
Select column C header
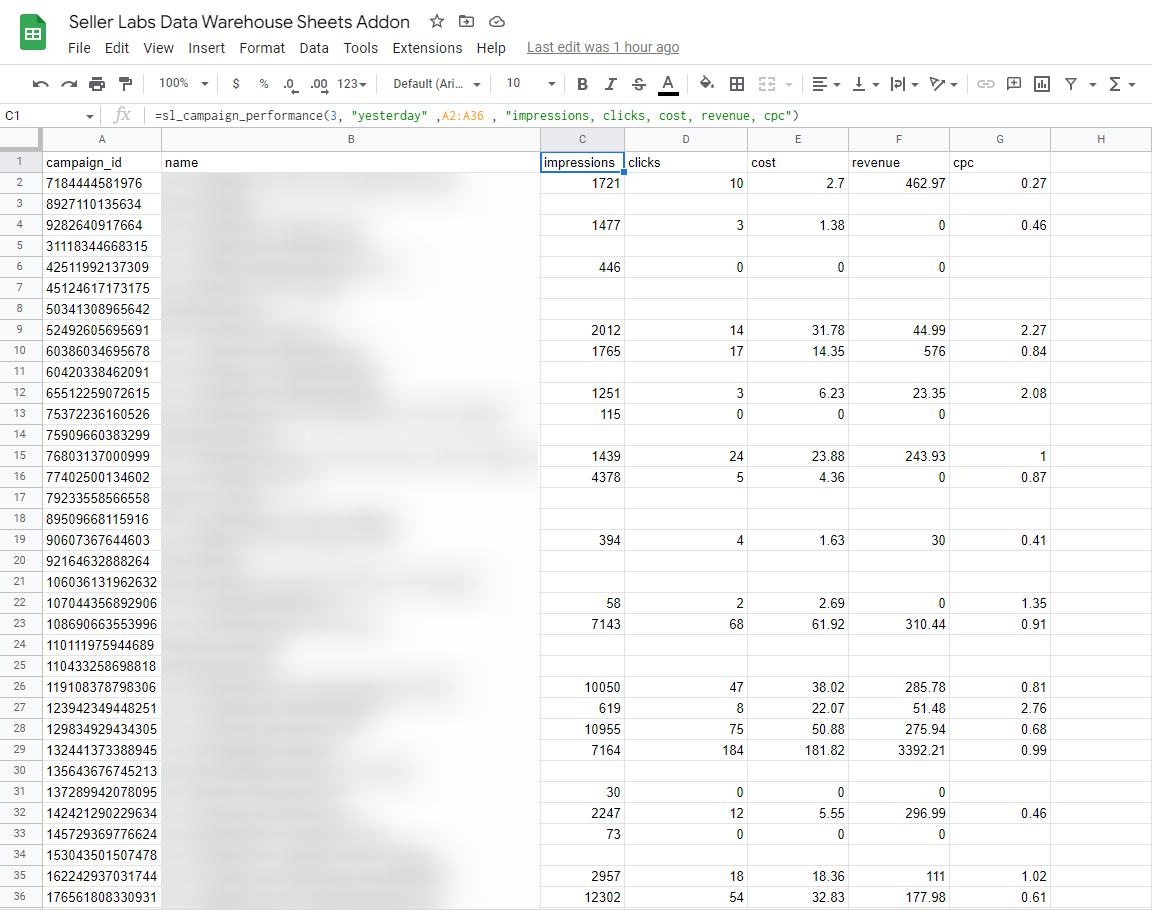(583, 139)
